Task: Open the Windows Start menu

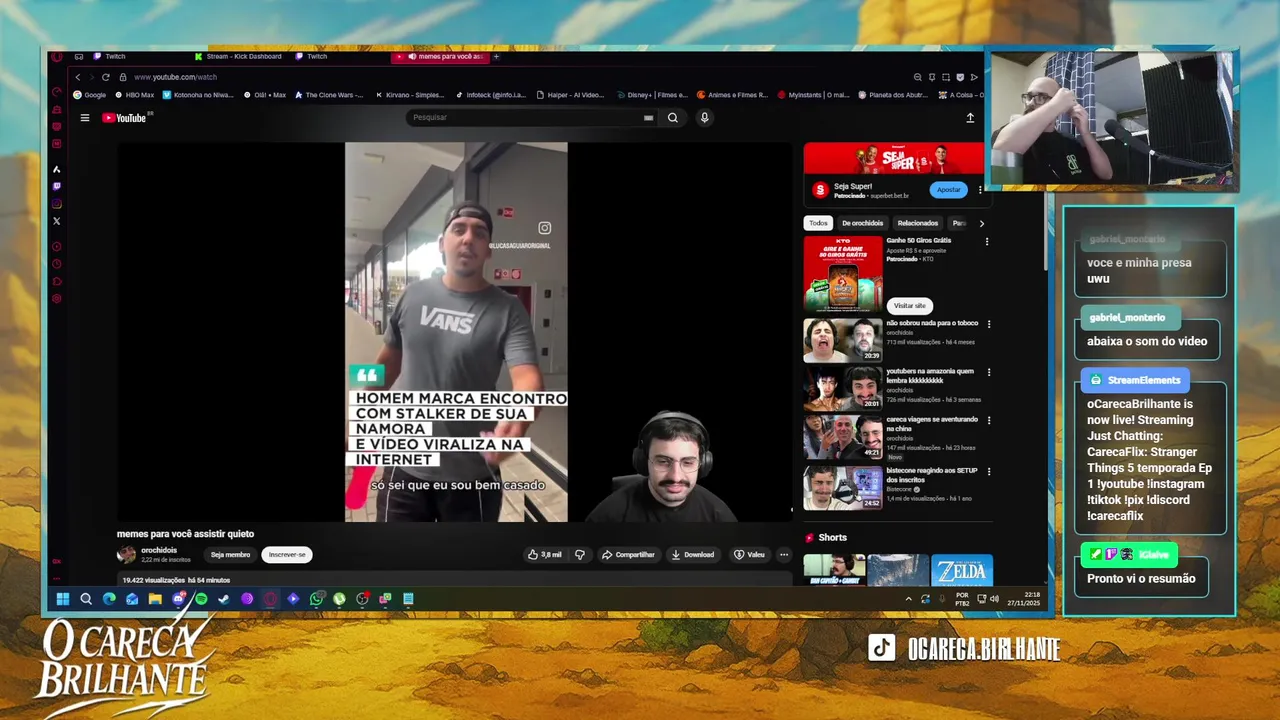Action: point(62,599)
